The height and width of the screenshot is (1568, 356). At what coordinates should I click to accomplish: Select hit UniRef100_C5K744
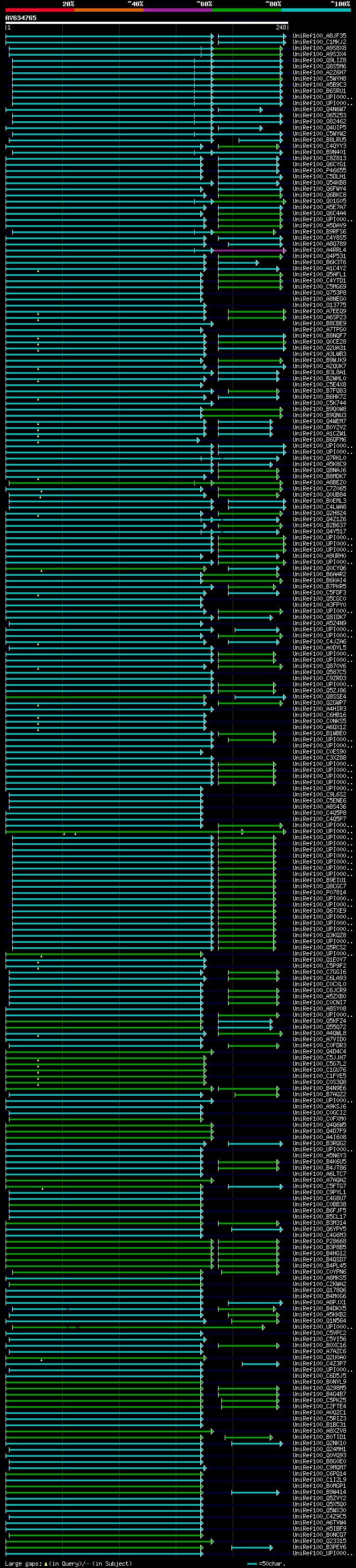coord(319,403)
